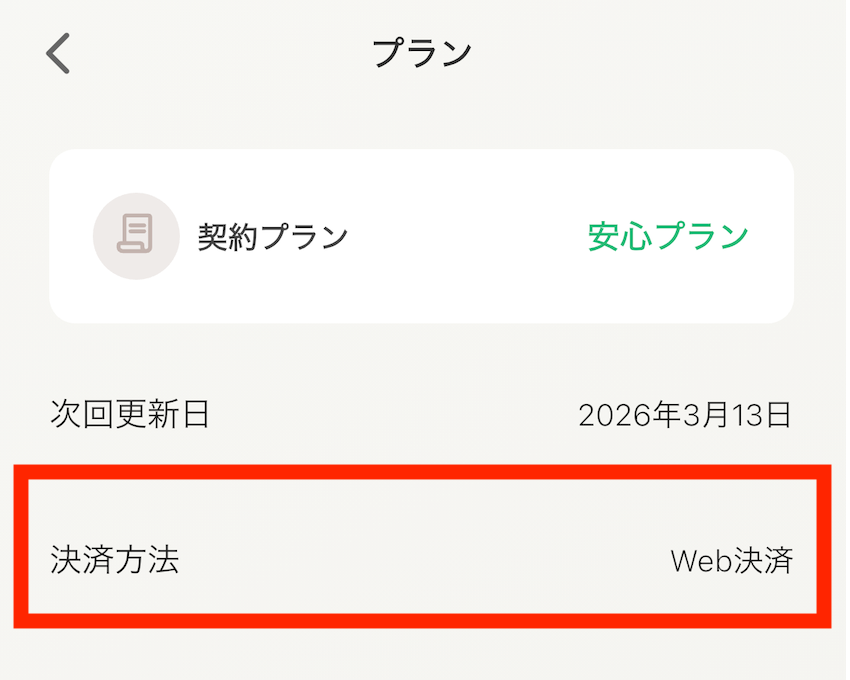Tap the 安心 characters in green plan name
This screenshot has width=850, height=680.
coord(613,236)
